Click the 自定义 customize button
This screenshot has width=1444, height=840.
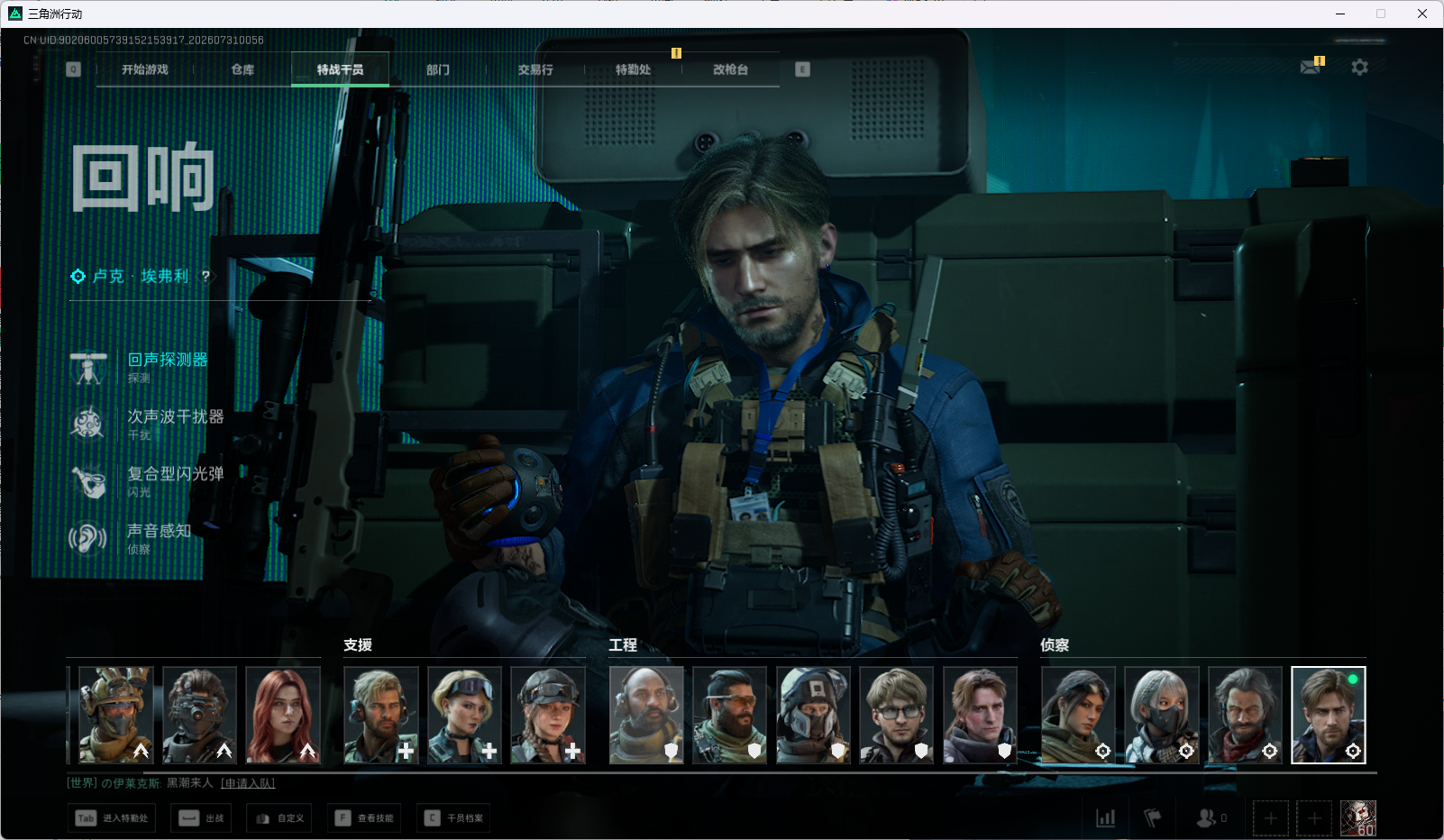tap(279, 818)
